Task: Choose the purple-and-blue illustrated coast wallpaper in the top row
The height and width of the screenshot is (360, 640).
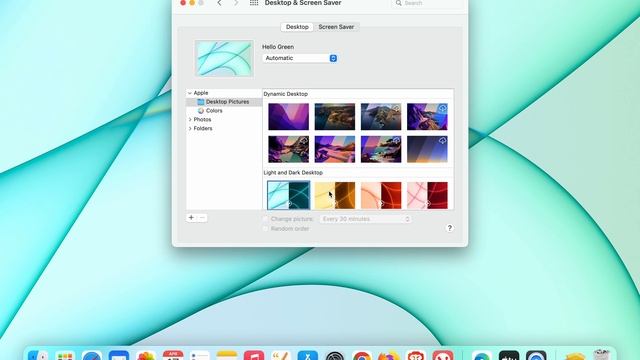Action: coord(427,117)
